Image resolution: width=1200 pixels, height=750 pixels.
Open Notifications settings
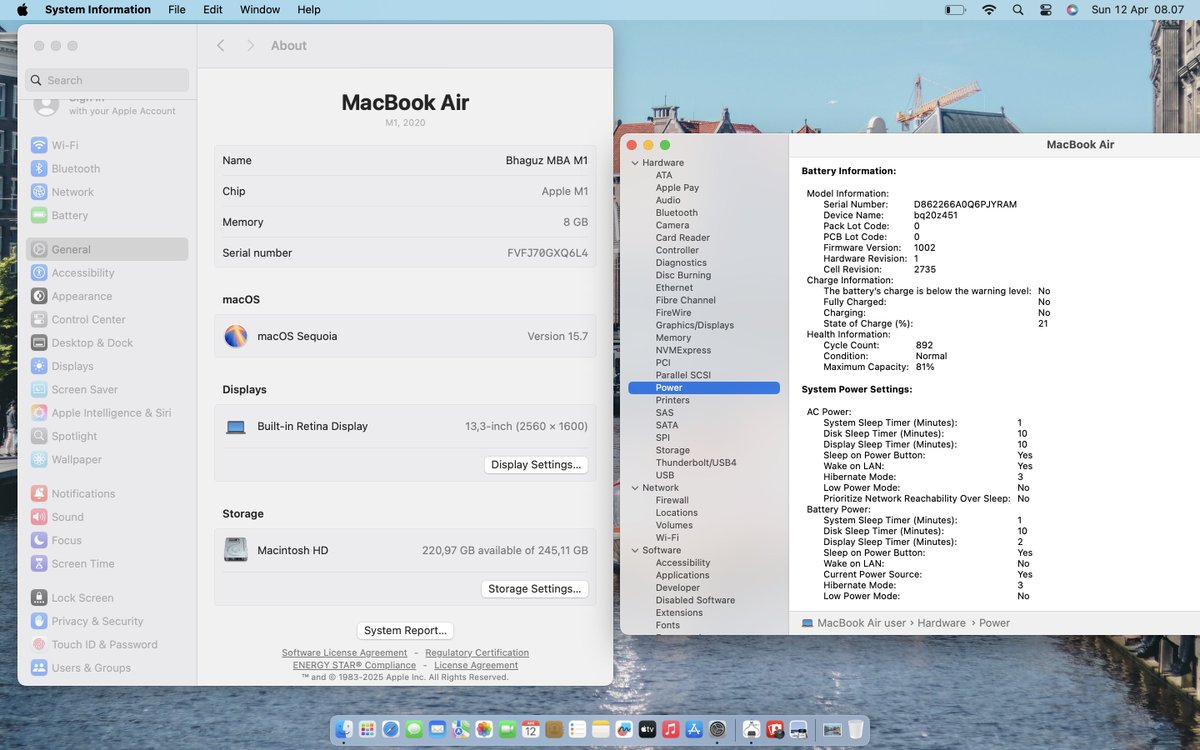point(107,494)
